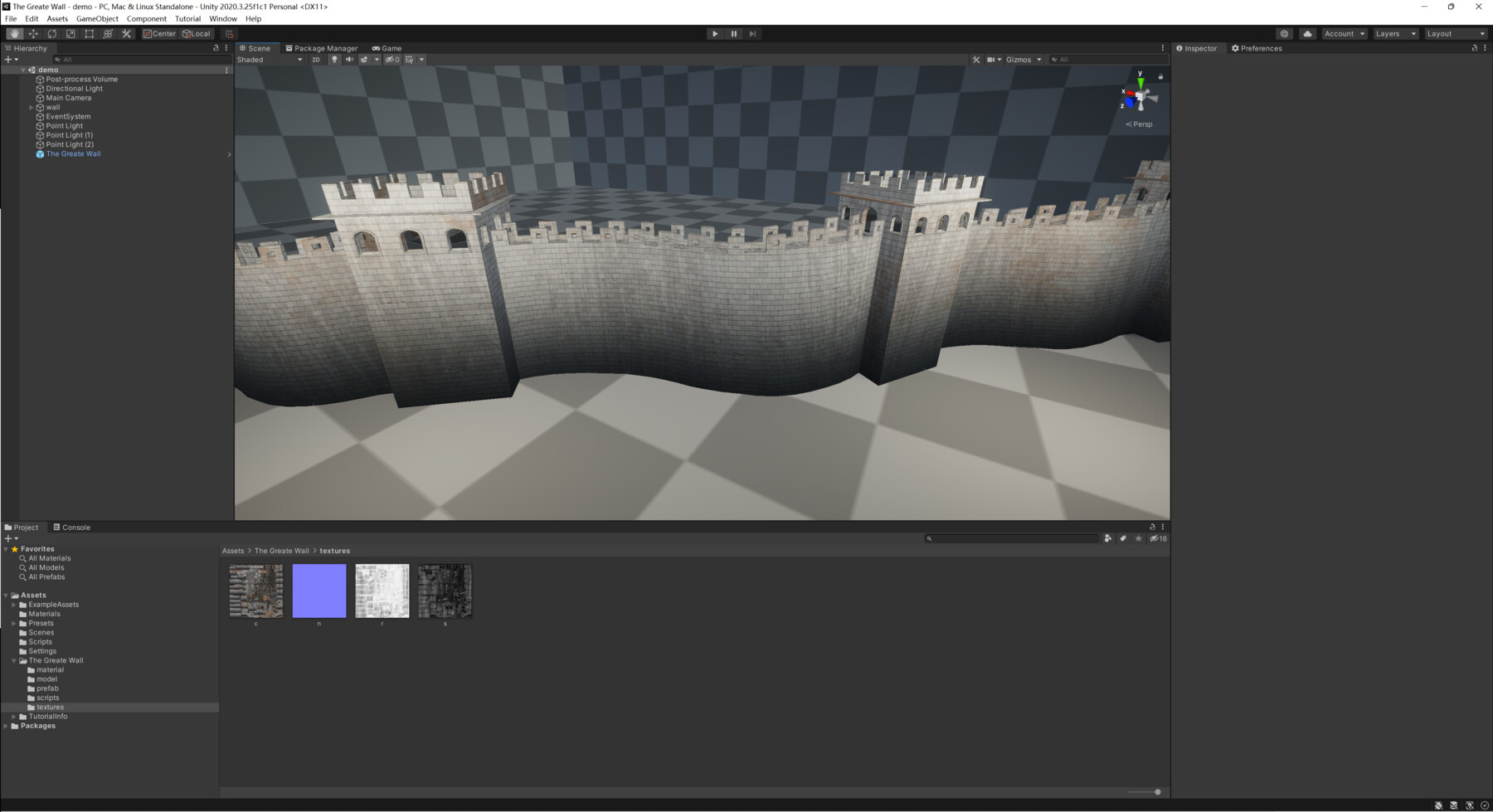The width and height of the screenshot is (1493, 812).
Task: Select the Transform tool
Action: (x=108, y=34)
